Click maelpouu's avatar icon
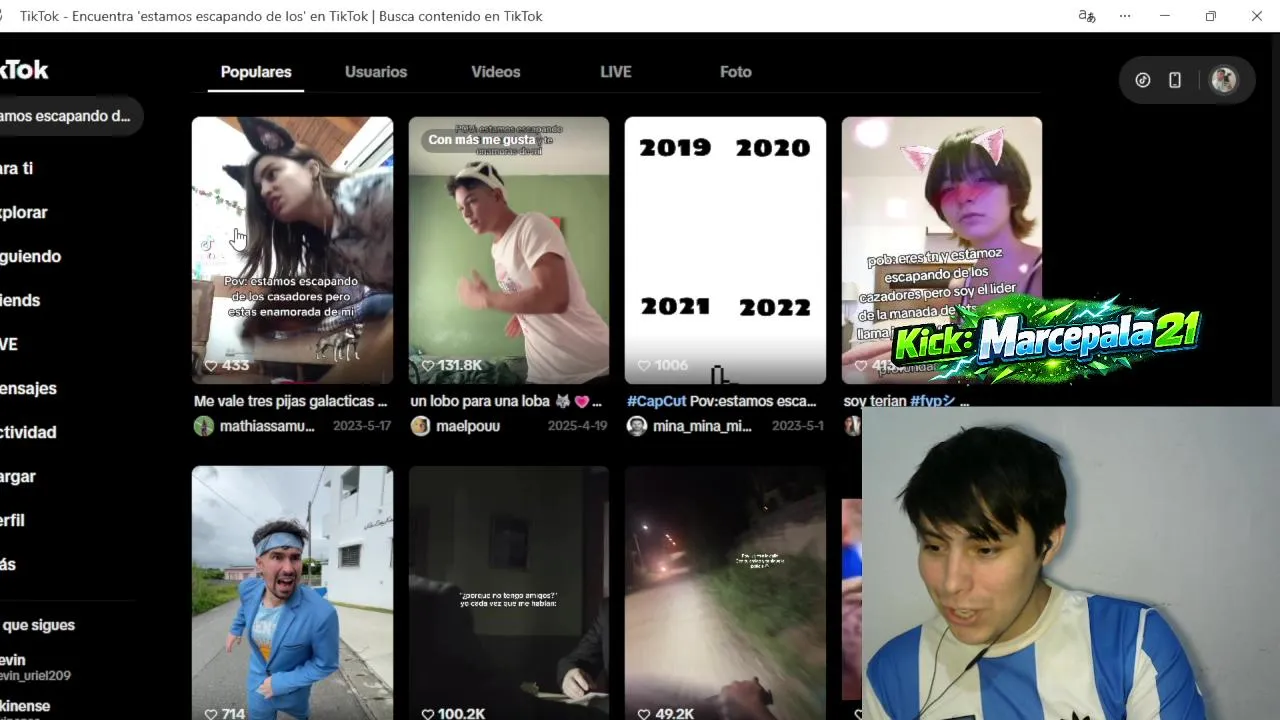Image resolution: width=1280 pixels, height=720 pixels. (x=420, y=426)
